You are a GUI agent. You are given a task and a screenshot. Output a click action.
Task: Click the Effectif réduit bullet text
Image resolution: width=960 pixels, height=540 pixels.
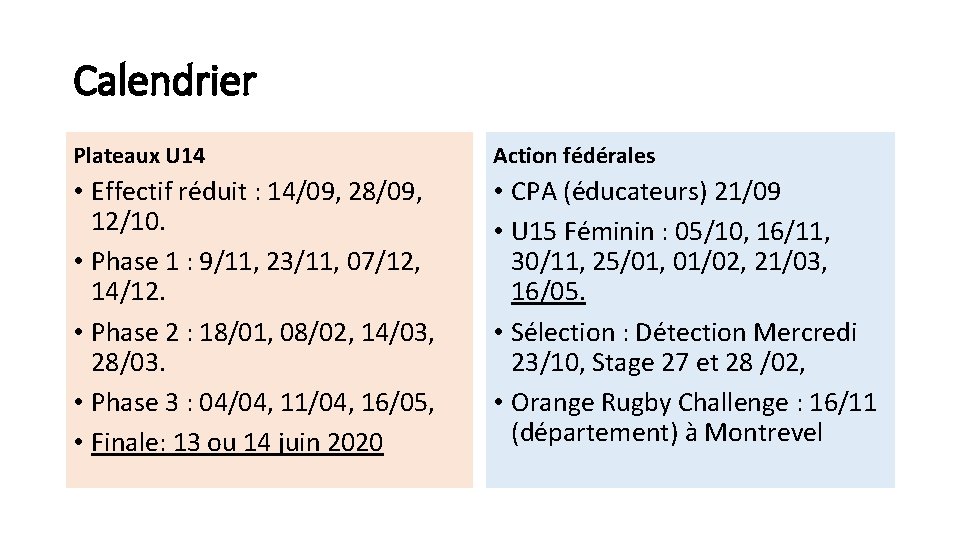(168, 191)
